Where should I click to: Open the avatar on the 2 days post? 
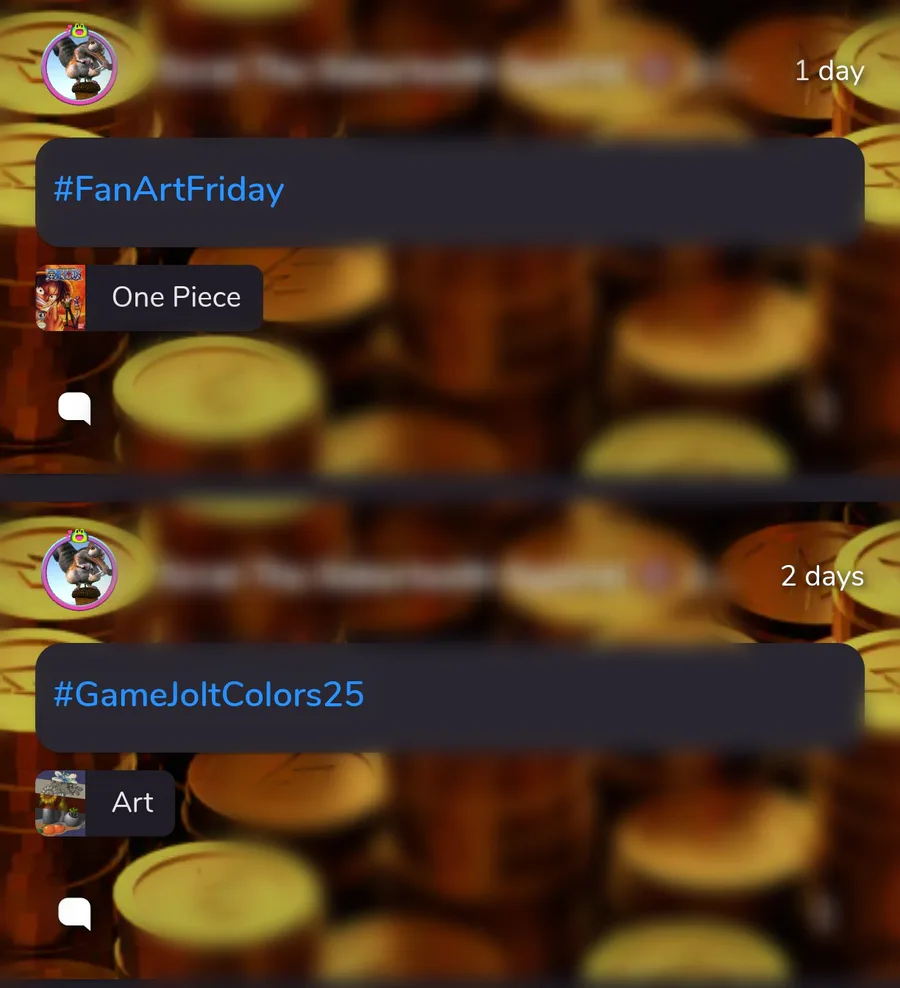(x=79, y=571)
